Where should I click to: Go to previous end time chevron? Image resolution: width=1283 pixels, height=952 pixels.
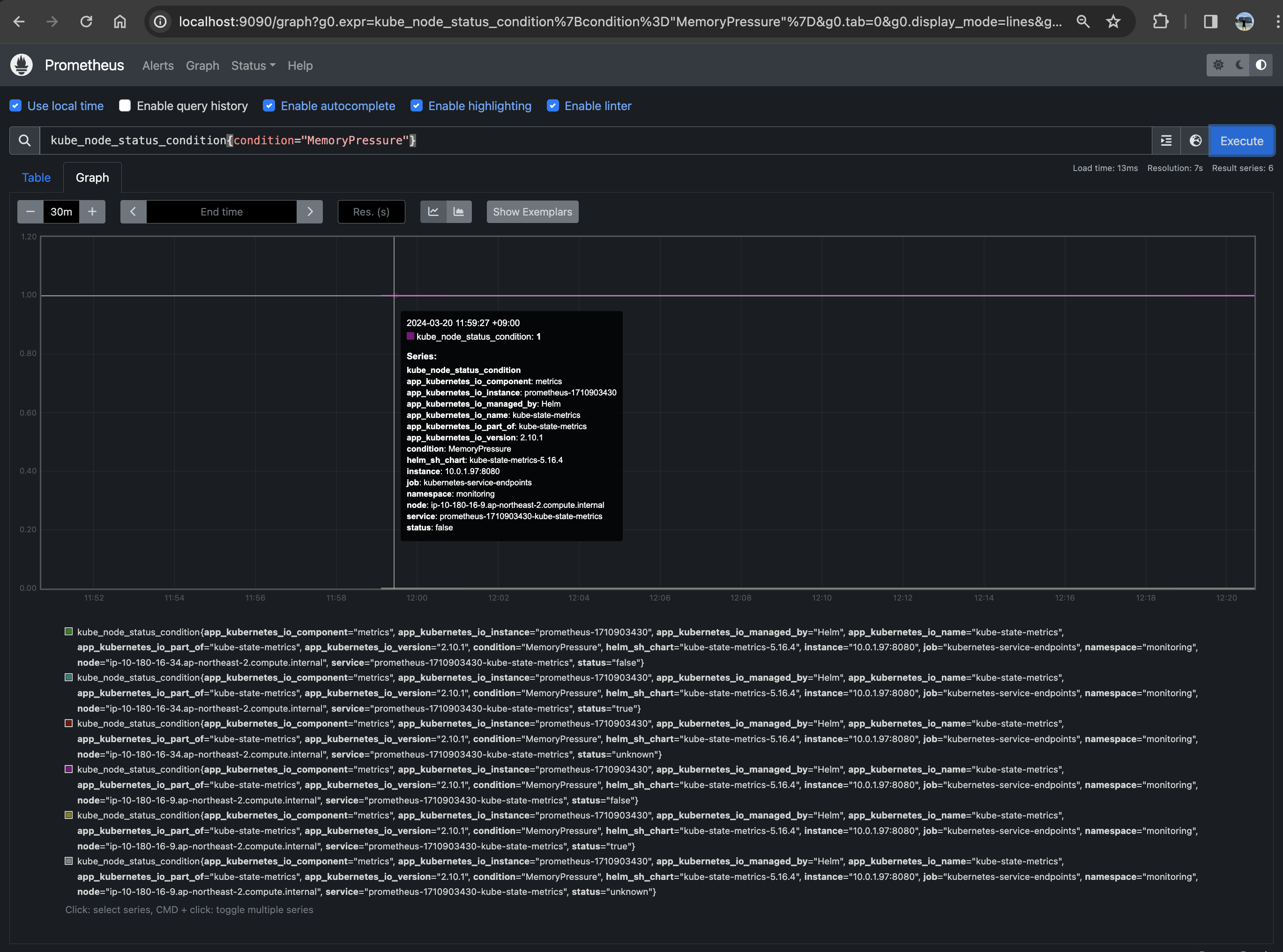point(133,211)
